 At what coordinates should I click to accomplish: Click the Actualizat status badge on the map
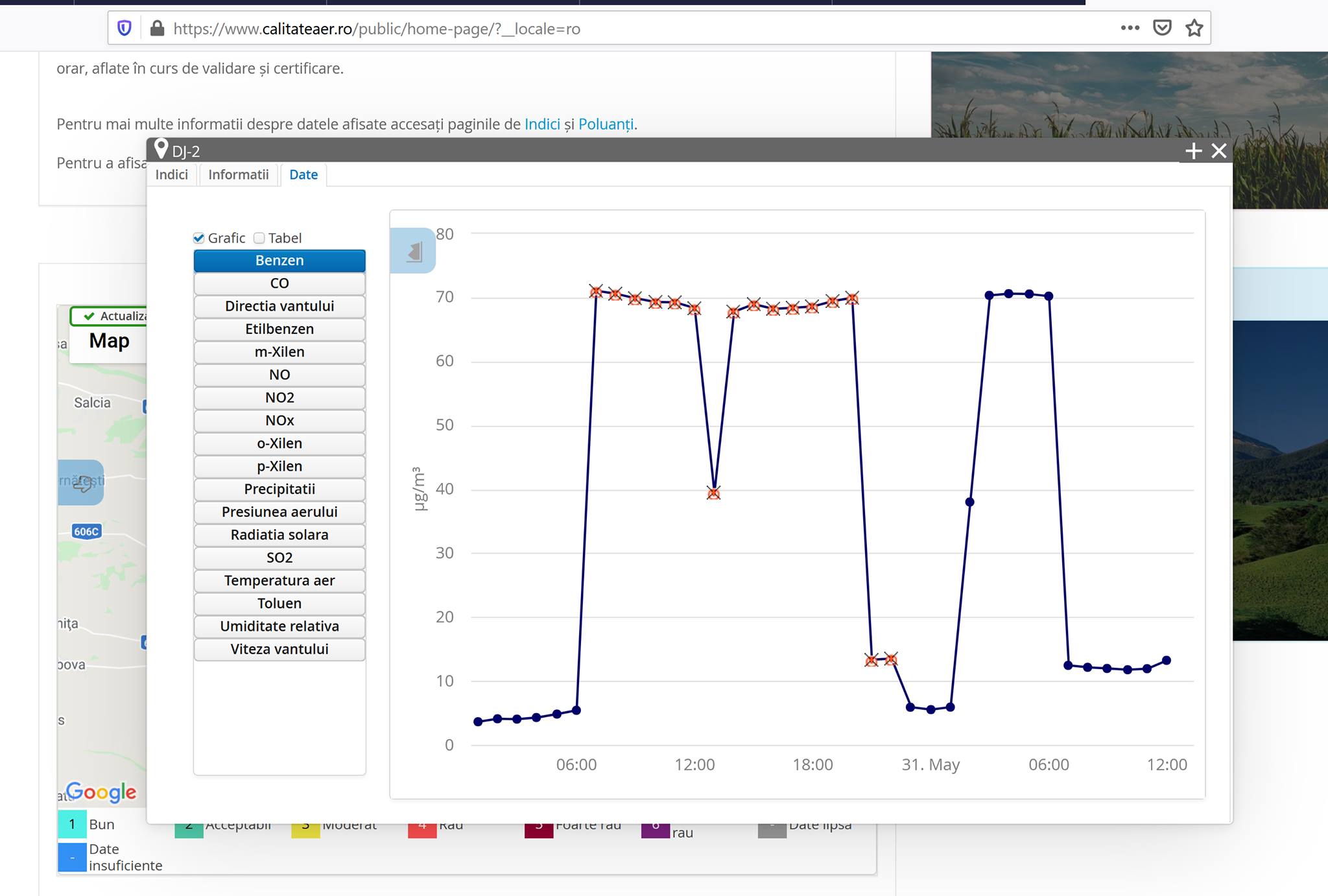(109, 316)
